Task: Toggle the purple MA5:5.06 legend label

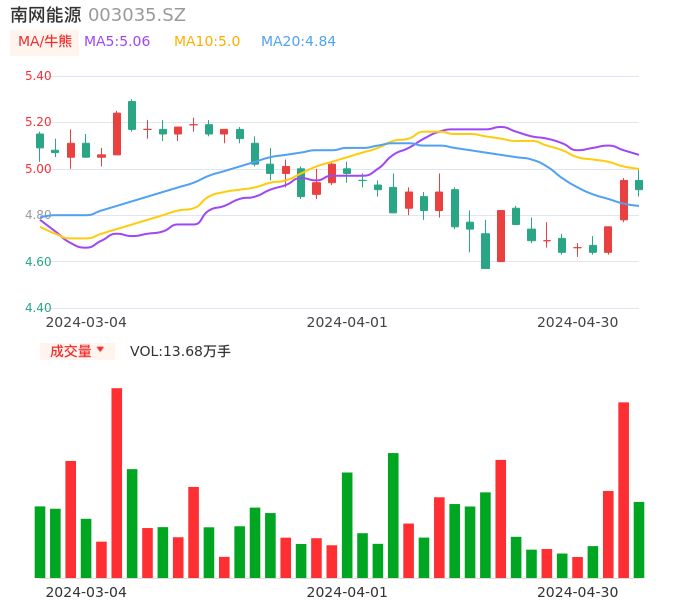Action: click(x=117, y=42)
